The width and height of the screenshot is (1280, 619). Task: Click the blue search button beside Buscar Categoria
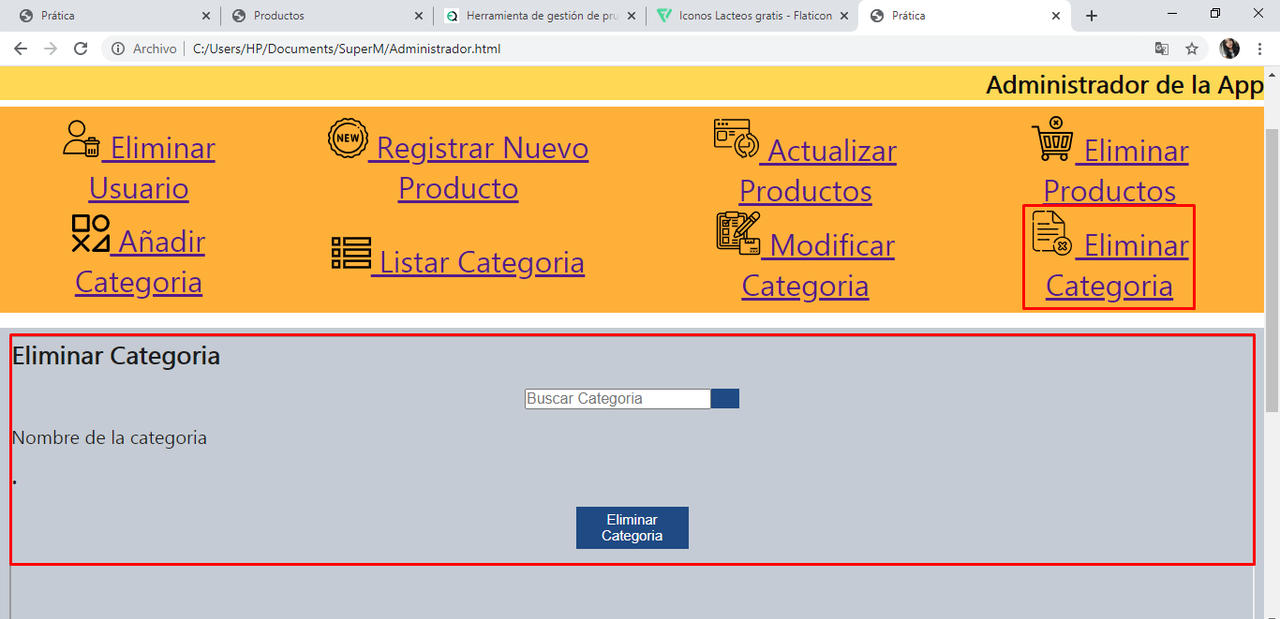coord(725,398)
